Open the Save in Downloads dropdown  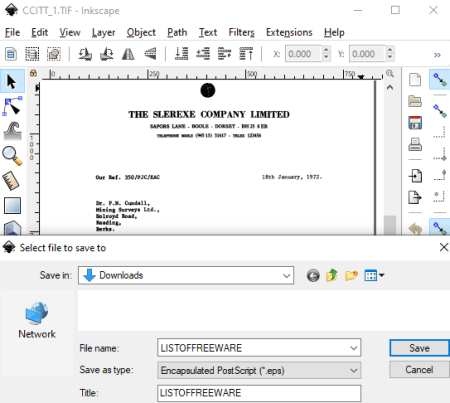[186, 275]
